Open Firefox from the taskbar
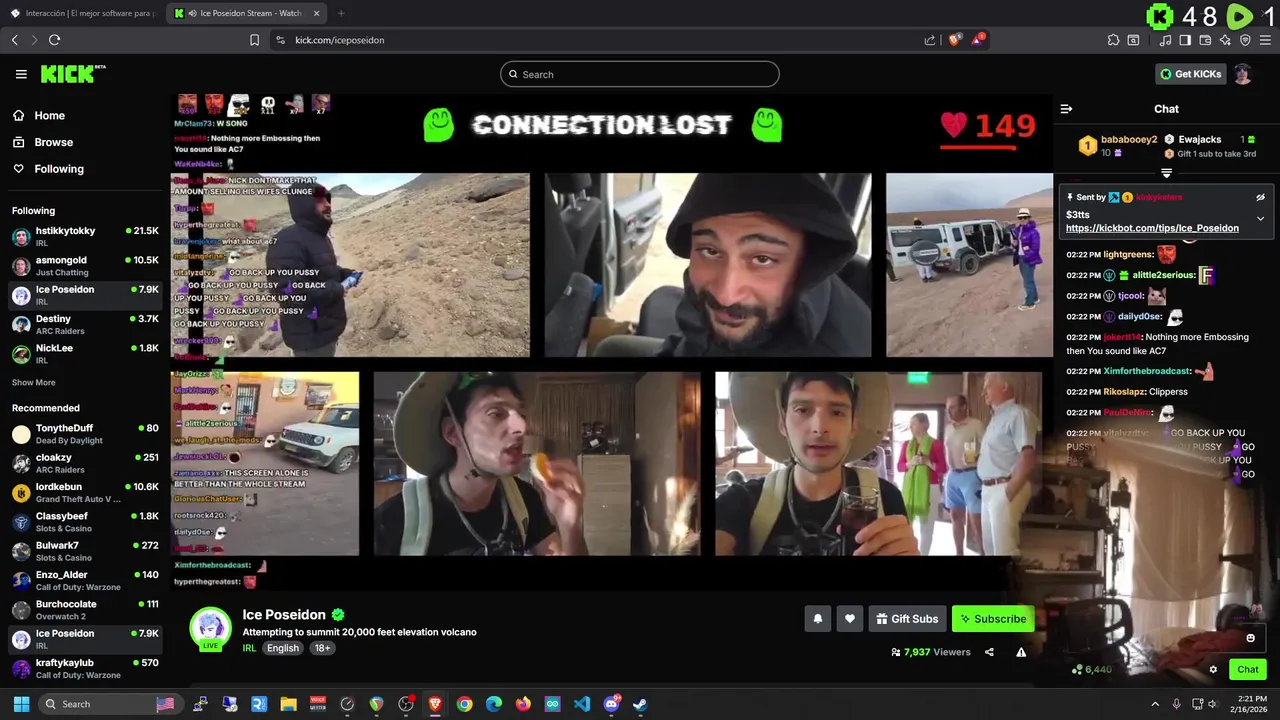 [x=523, y=704]
